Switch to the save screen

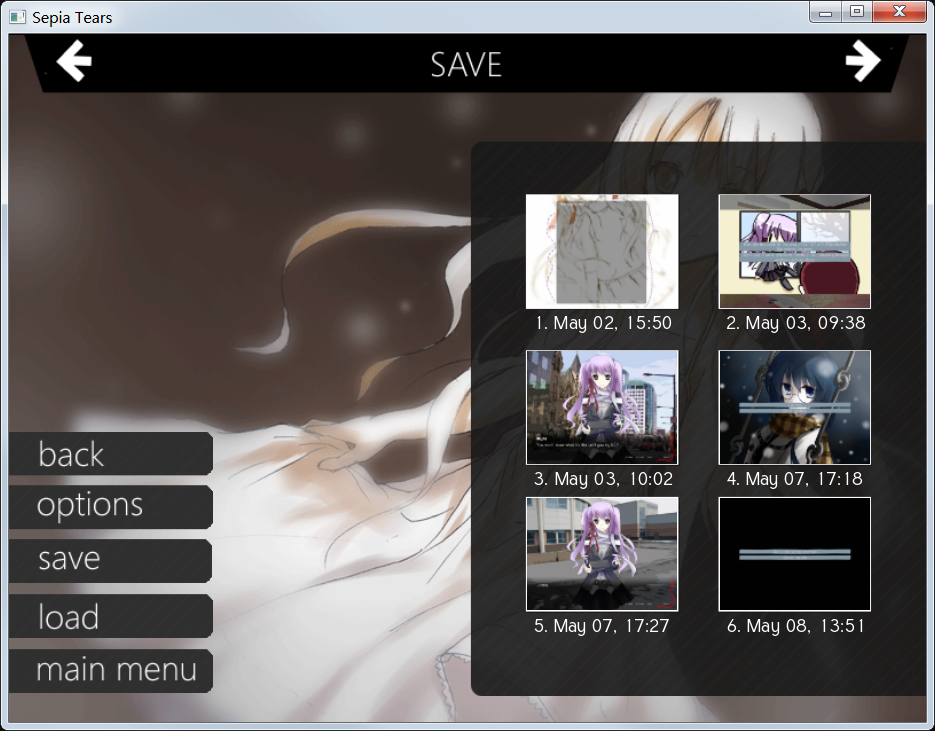coord(70,560)
